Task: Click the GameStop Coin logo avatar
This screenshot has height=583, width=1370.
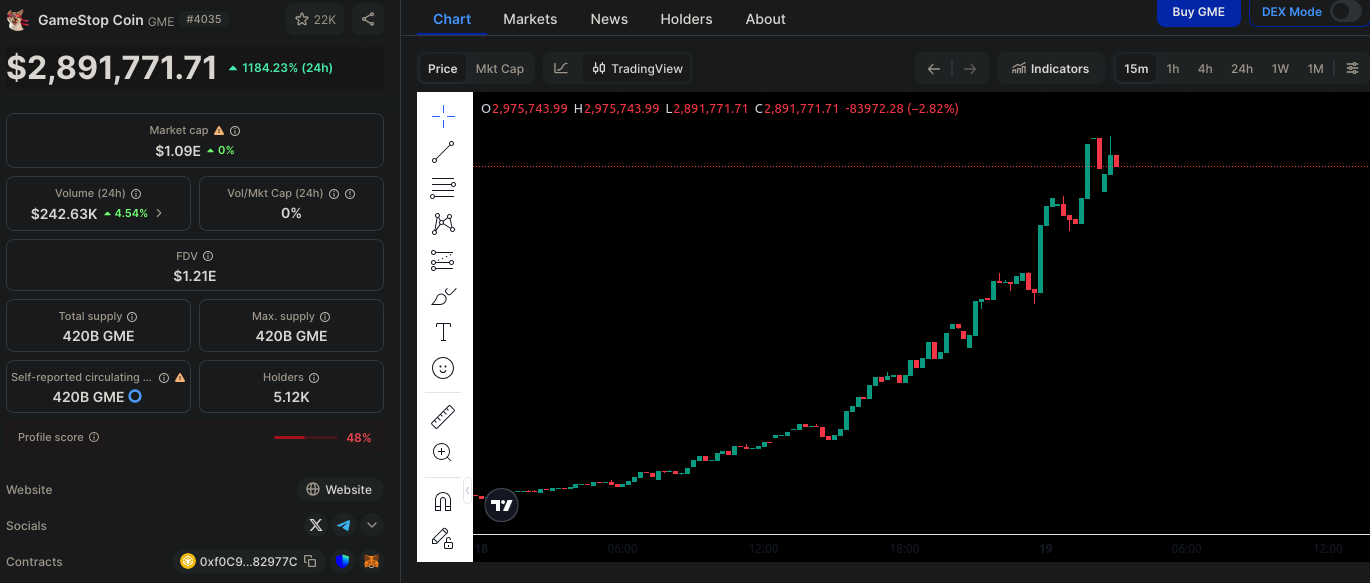Action: [x=17, y=19]
